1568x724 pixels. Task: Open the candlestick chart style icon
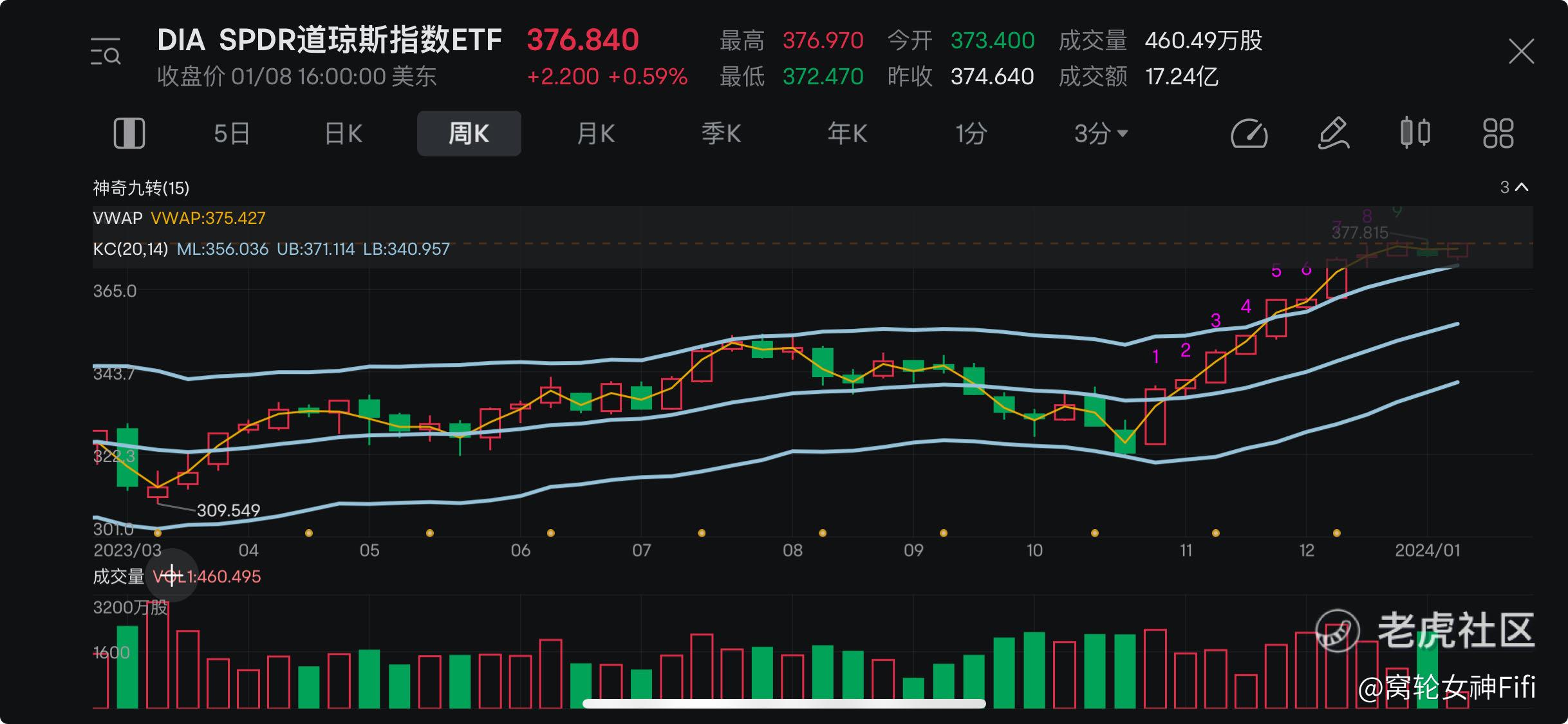[1415, 133]
